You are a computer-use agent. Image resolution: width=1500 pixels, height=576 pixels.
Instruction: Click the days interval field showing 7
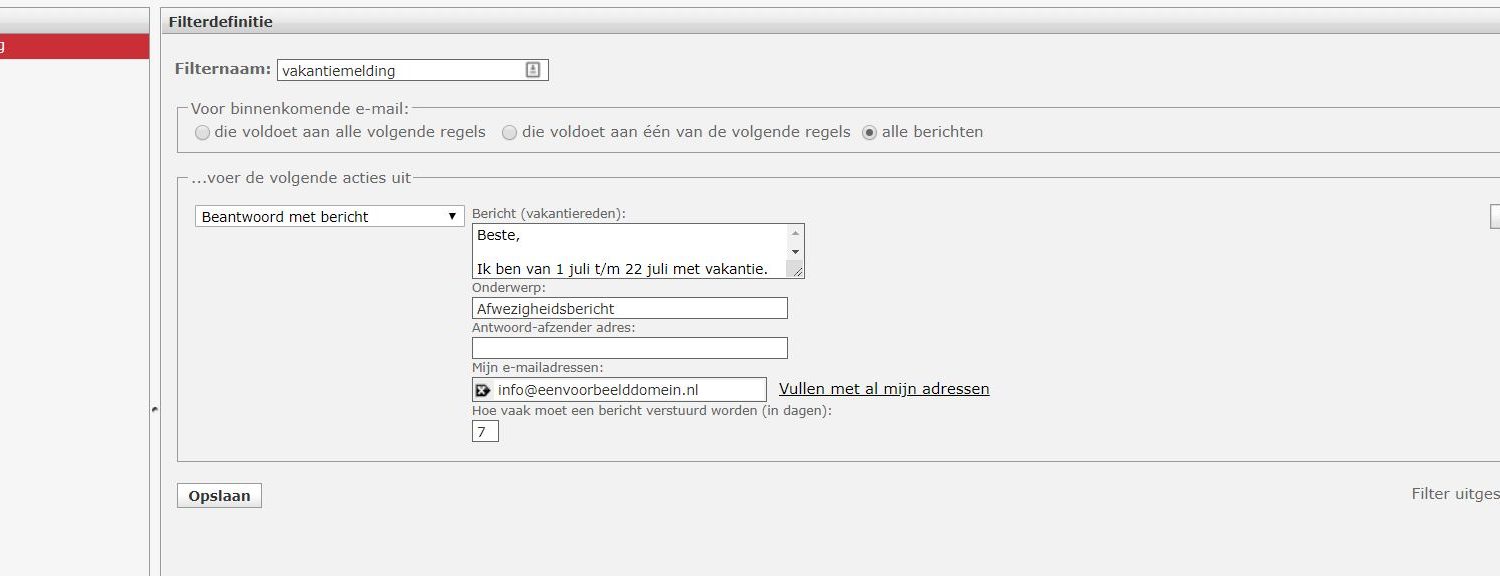pos(485,432)
